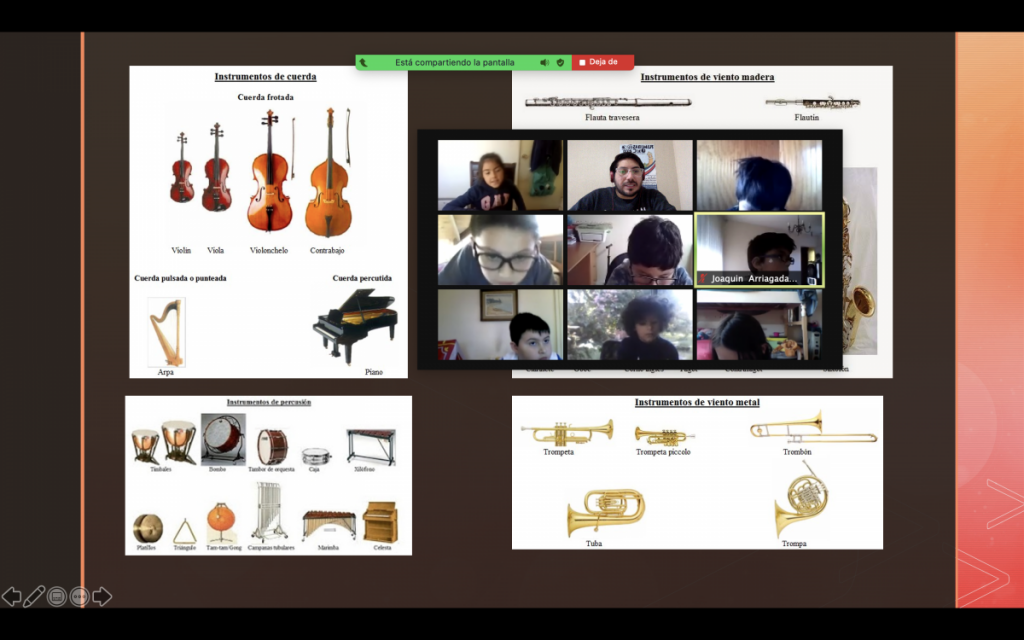Open the all-slides view icon
The image size is (1024, 640).
pyautogui.click(x=57, y=597)
